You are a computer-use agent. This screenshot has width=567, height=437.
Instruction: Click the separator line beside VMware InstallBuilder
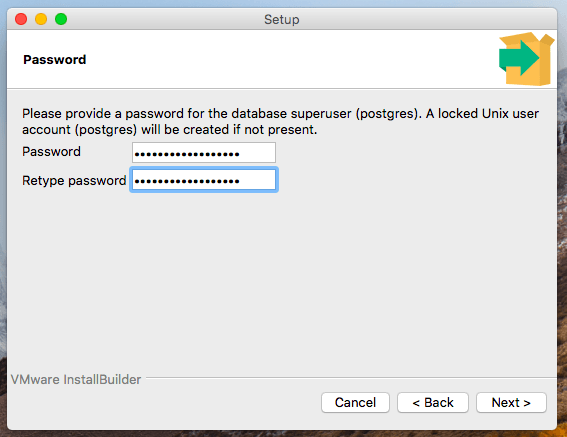pyautogui.click(x=351, y=378)
